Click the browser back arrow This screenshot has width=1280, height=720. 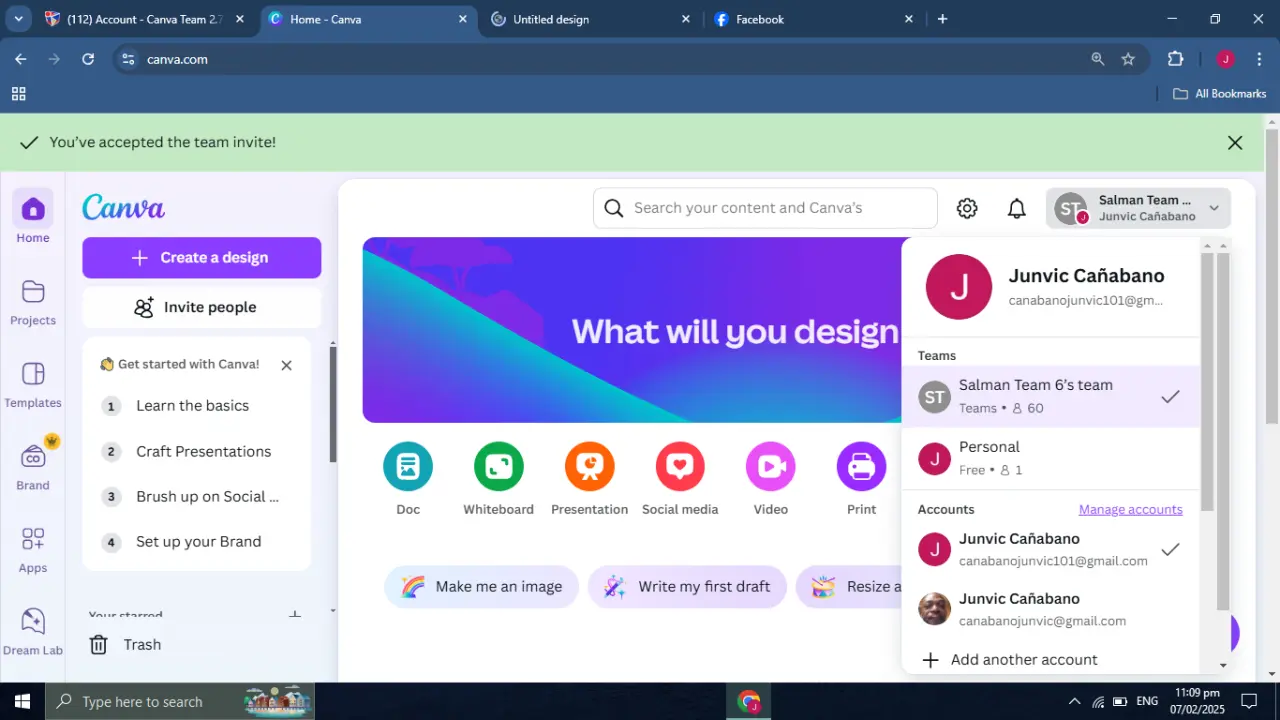[21, 59]
